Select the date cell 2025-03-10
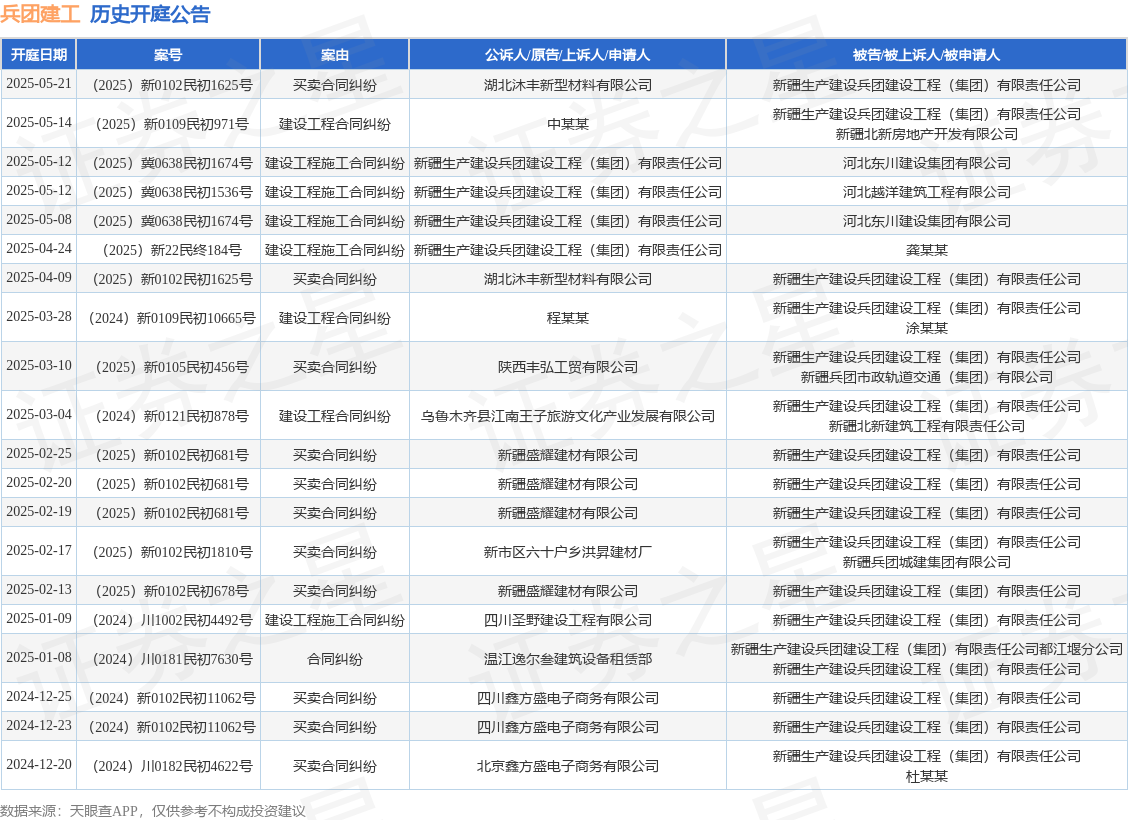The image size is (1128, 820). point(39,365)
